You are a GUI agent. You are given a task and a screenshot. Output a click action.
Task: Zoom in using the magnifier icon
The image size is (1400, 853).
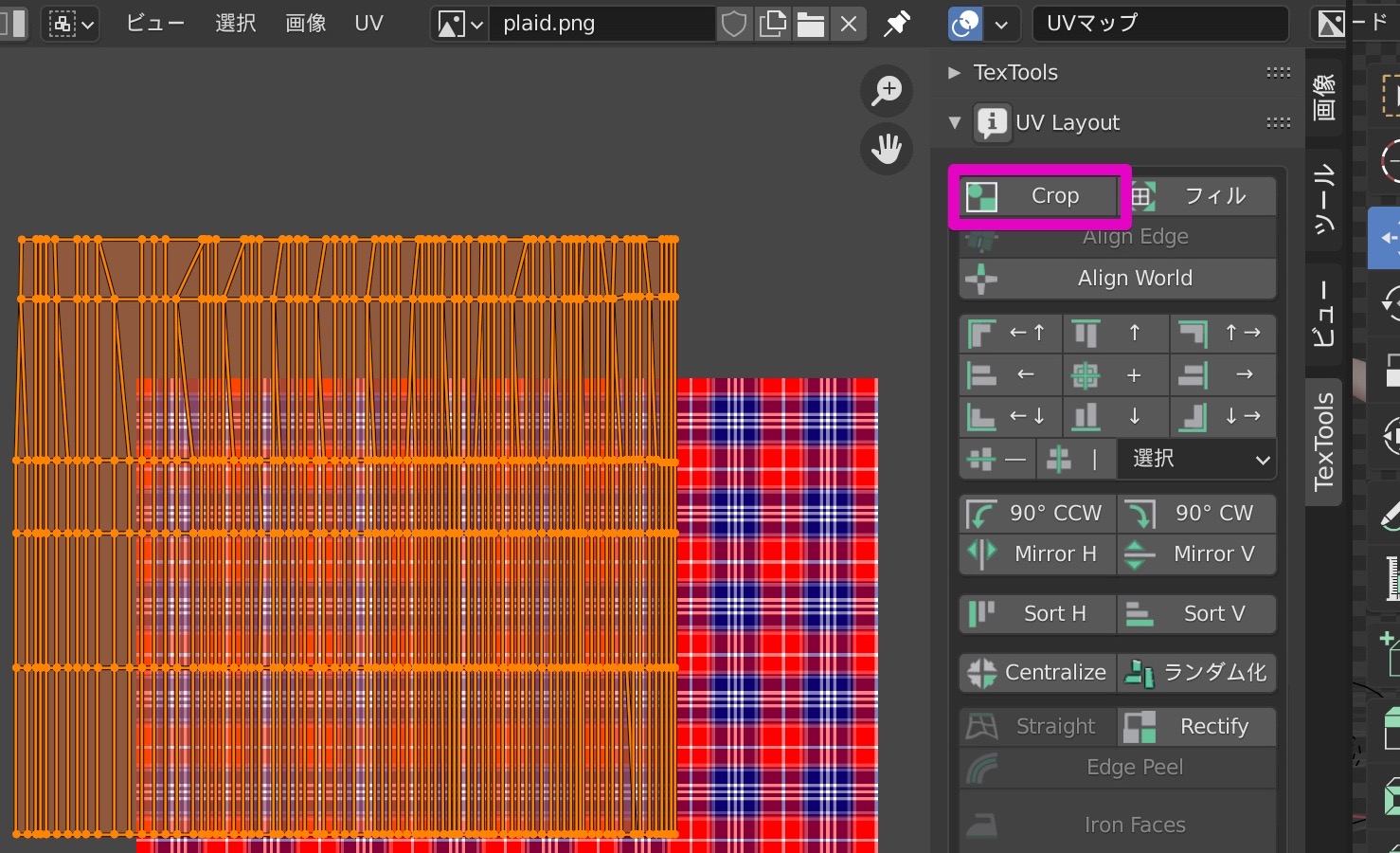[887, 90]
